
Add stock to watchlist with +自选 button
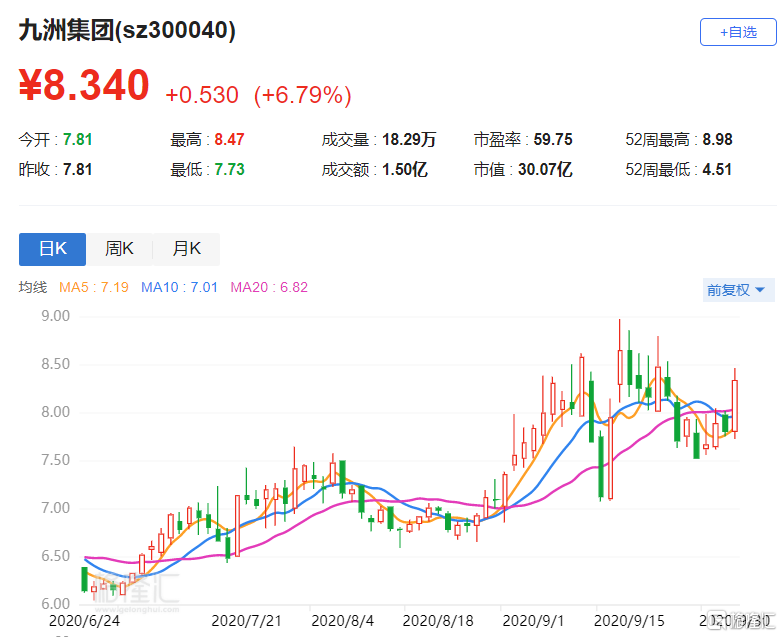coord(738,32)
